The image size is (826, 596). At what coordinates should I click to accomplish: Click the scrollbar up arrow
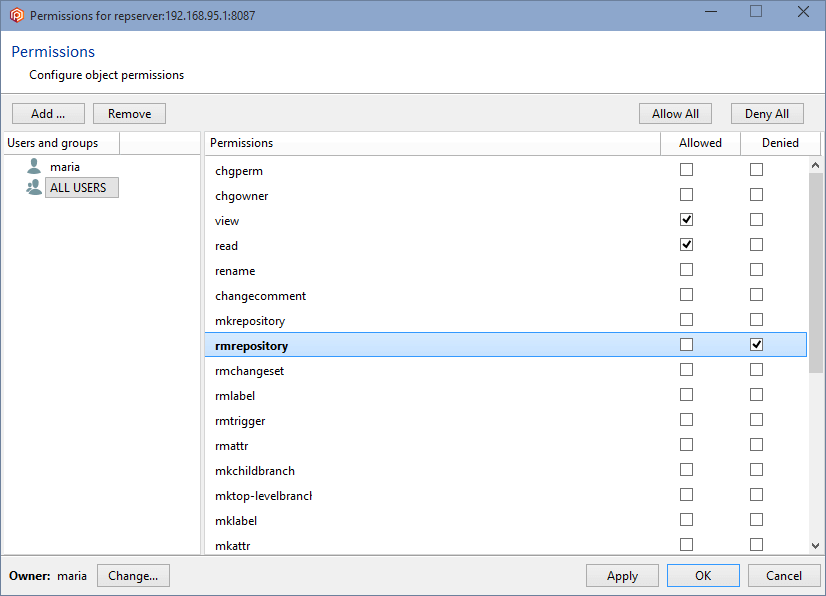click(x=815, y=165)
